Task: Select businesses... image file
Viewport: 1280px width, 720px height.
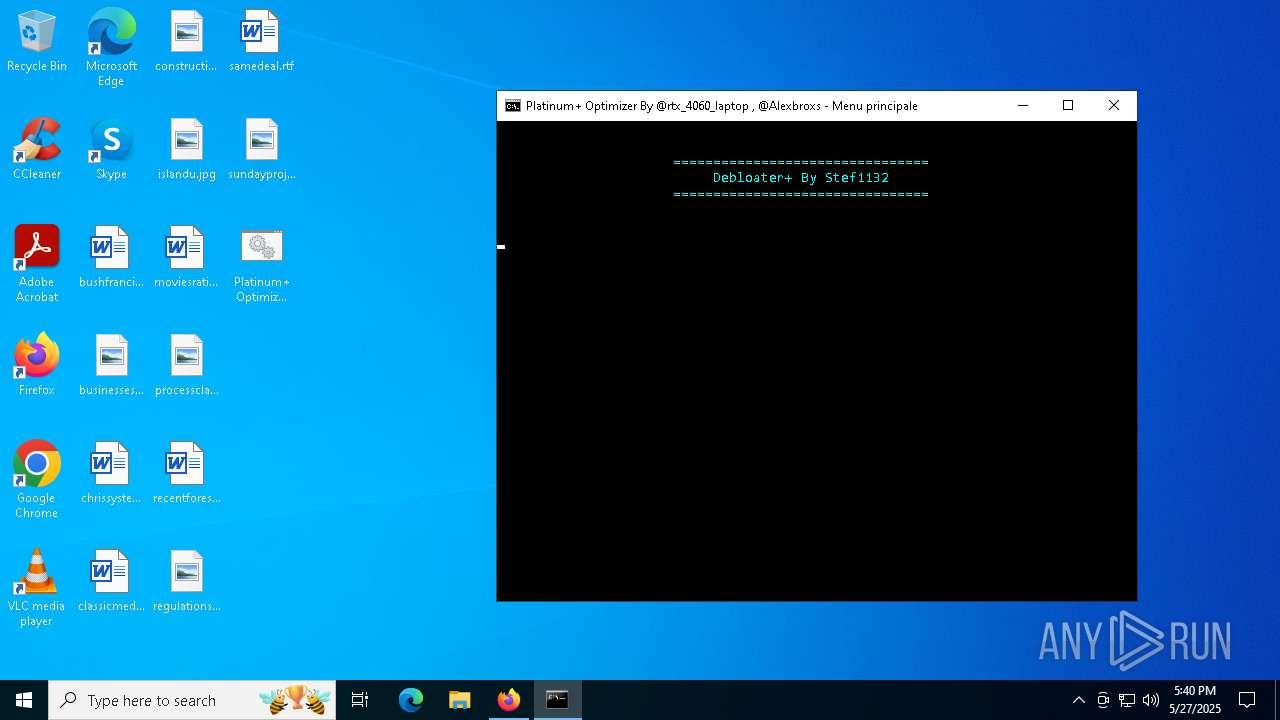Action: [111, 366]
